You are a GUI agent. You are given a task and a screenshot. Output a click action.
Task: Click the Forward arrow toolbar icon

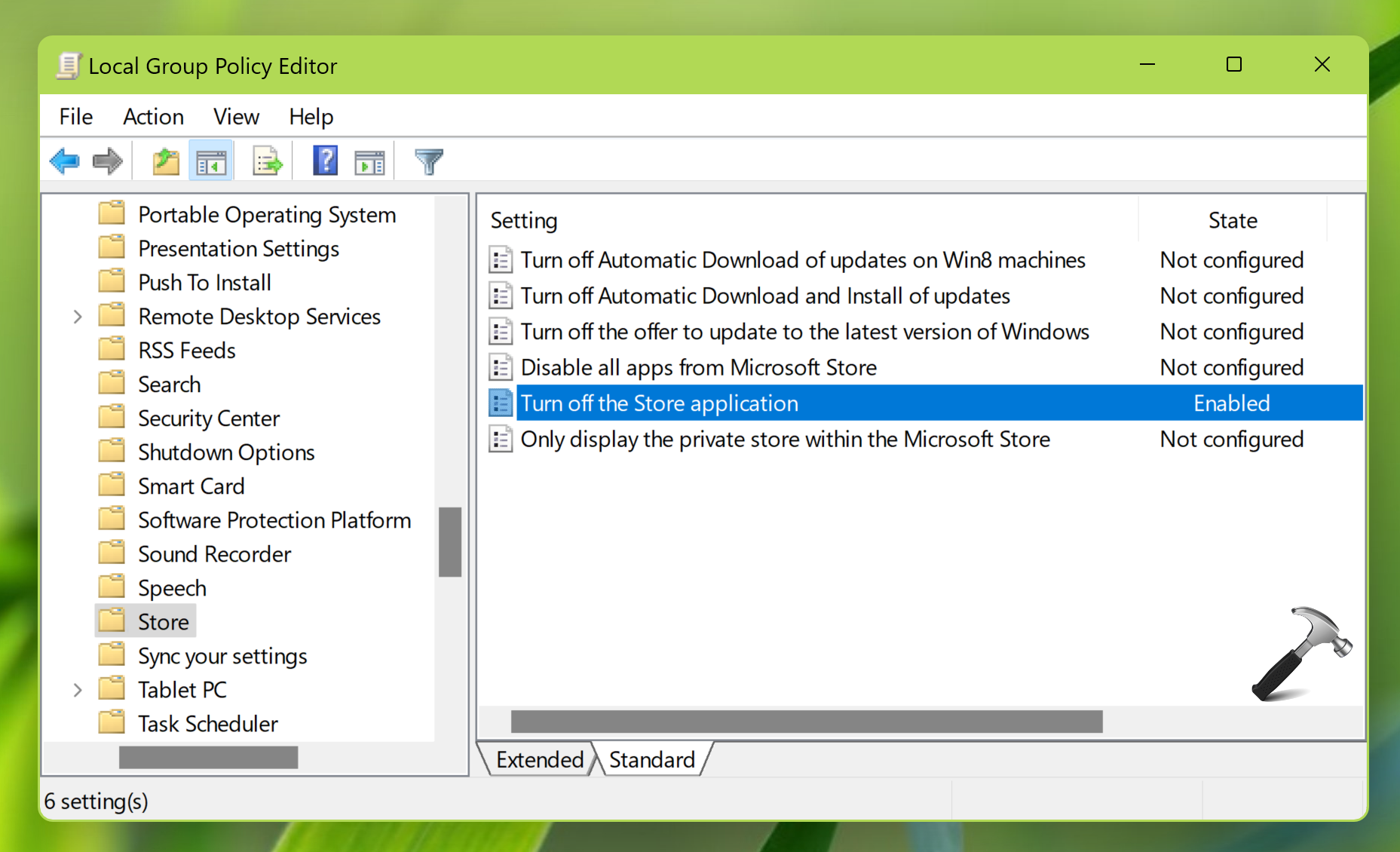(107, 161)
